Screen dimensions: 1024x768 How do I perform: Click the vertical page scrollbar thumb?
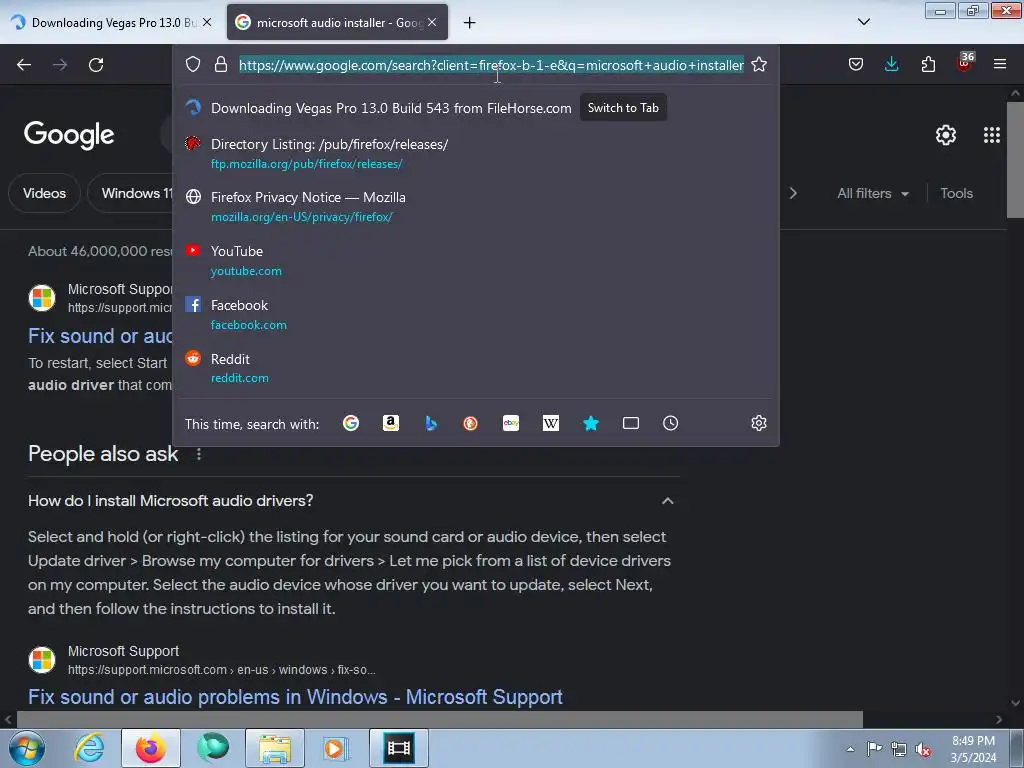click(1015, 159)
